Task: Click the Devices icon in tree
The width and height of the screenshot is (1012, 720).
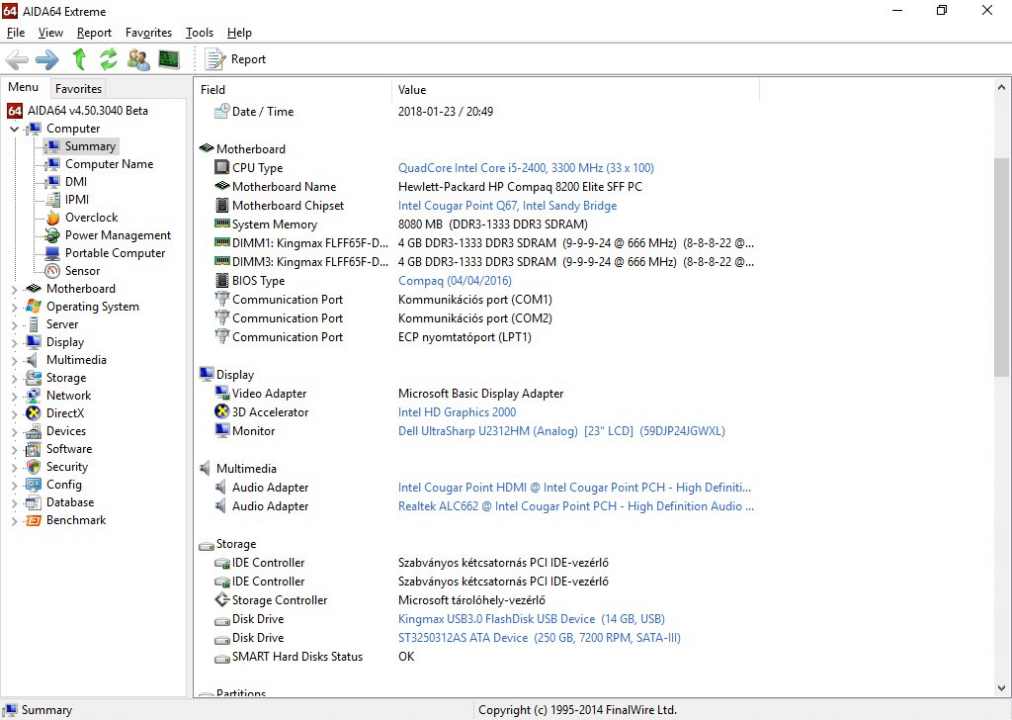Action: pos(33,431)
